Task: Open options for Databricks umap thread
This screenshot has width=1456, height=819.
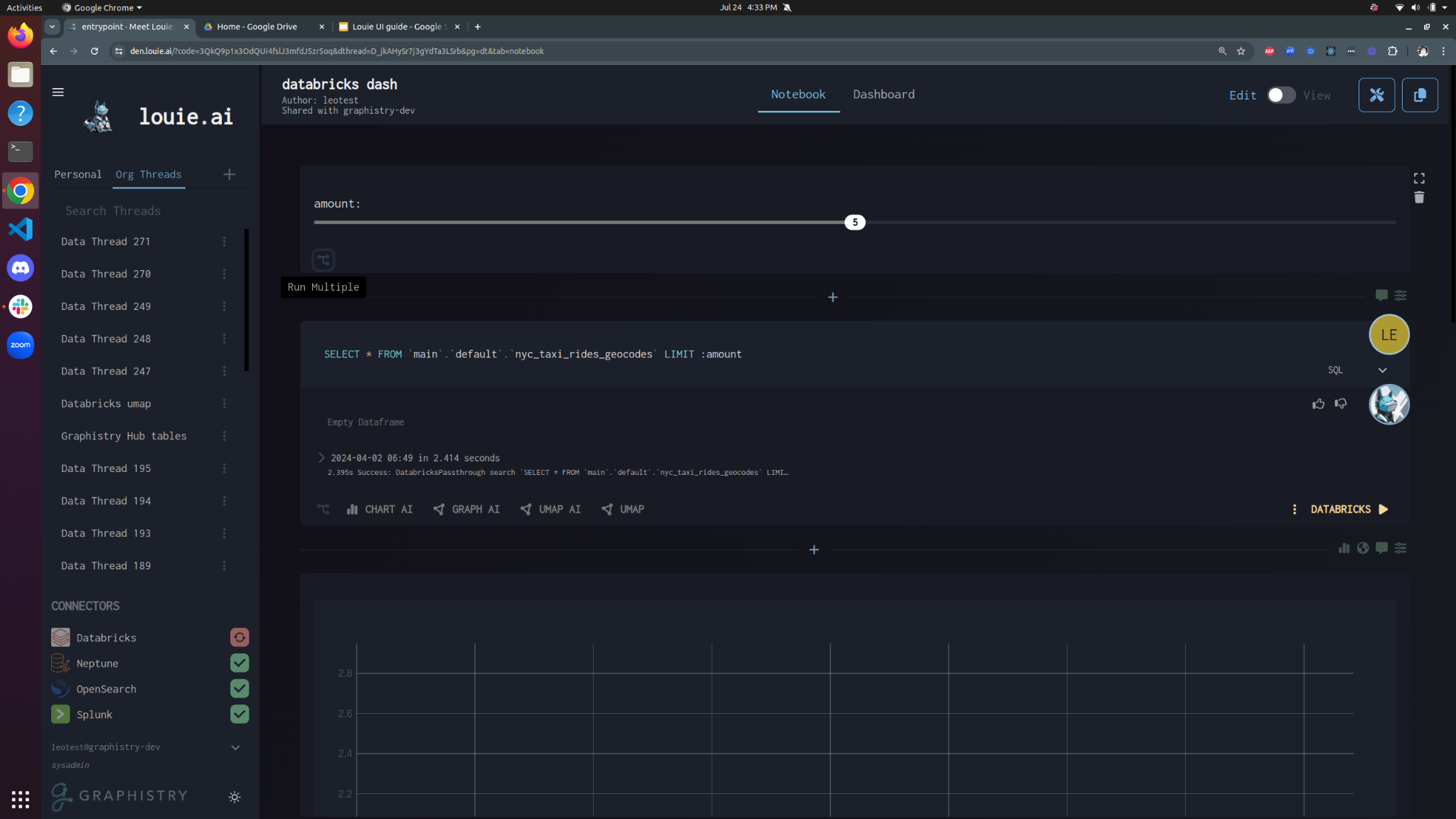Action: click(x=224, y=404)
